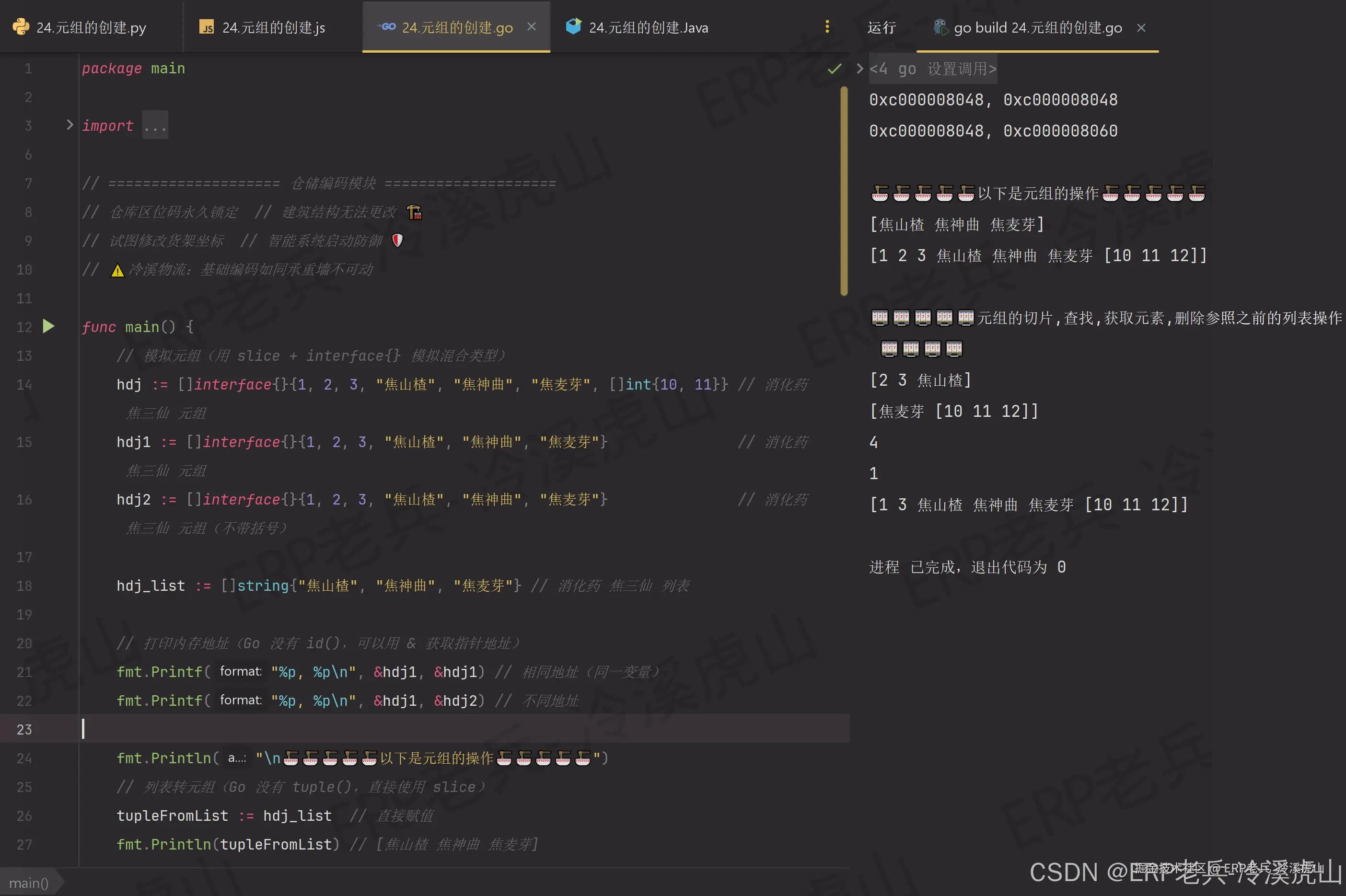Click the gopher icon on the go build tab
Screen dimensions: 1346x896
point(941,27)
